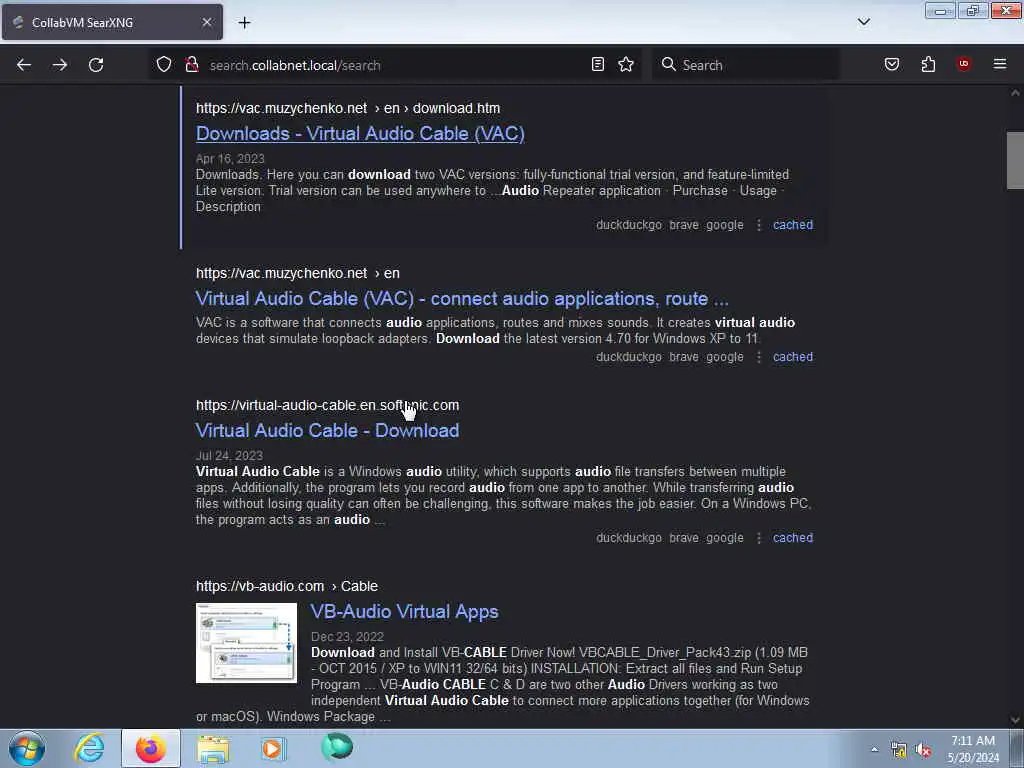The width and height of the screenshot is (1024, 768).
Task: Reload the current page
Action: pos(96,65)
